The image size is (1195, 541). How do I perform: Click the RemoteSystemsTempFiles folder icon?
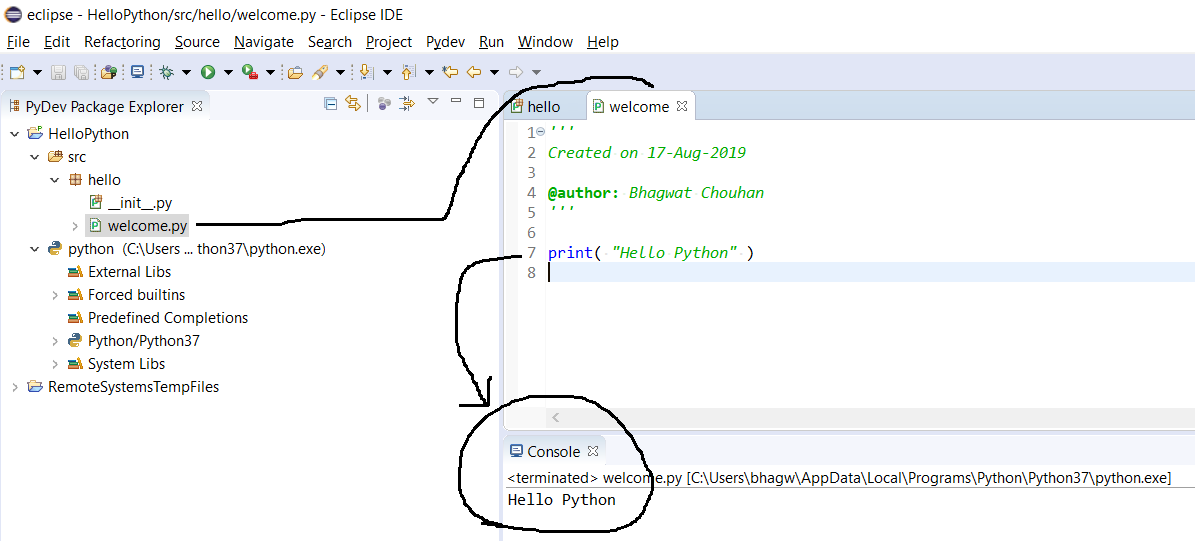coord(35,387)
